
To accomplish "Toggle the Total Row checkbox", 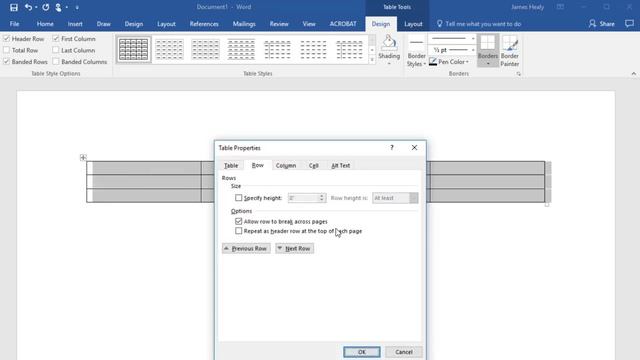I will [7, 50].
